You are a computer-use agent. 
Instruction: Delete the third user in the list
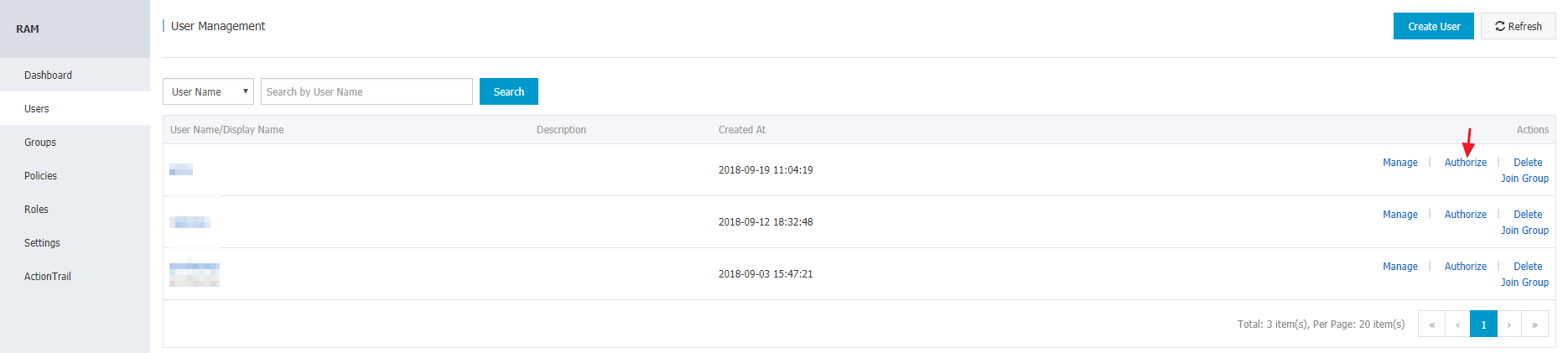(x=1527, y=267)
